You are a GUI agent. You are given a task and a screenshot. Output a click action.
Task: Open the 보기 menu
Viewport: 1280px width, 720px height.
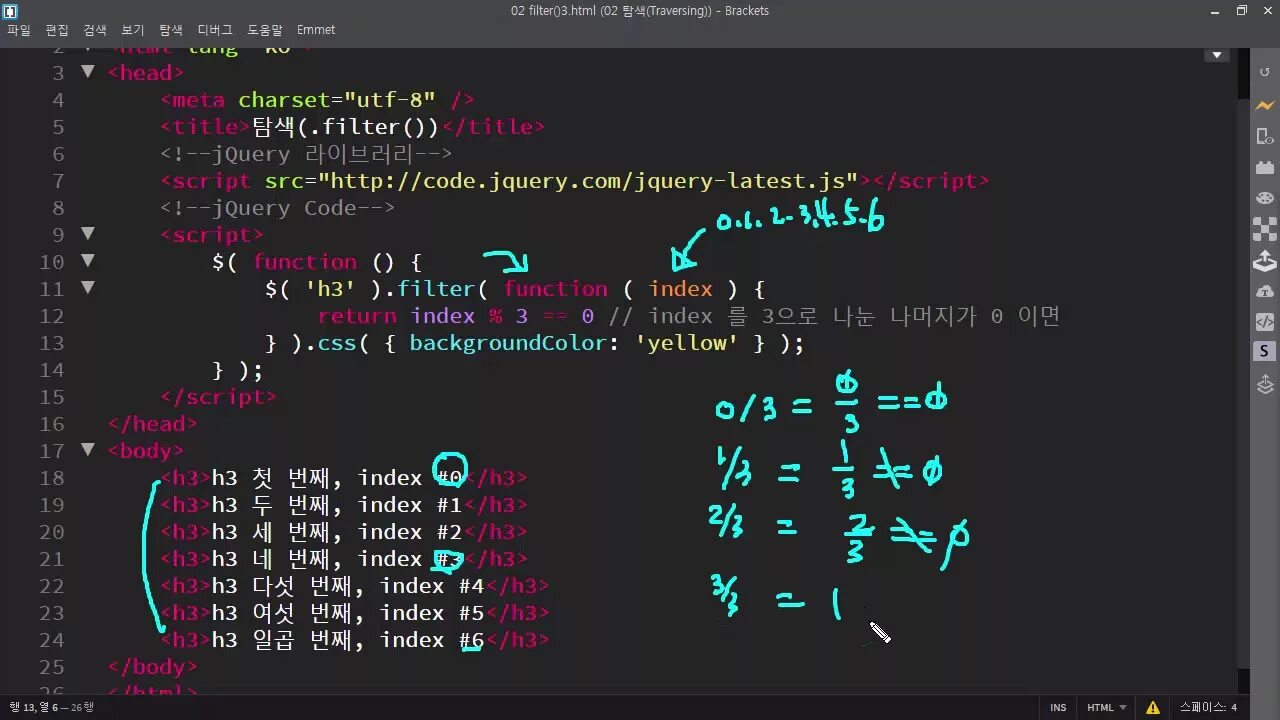tap(133, 30)
